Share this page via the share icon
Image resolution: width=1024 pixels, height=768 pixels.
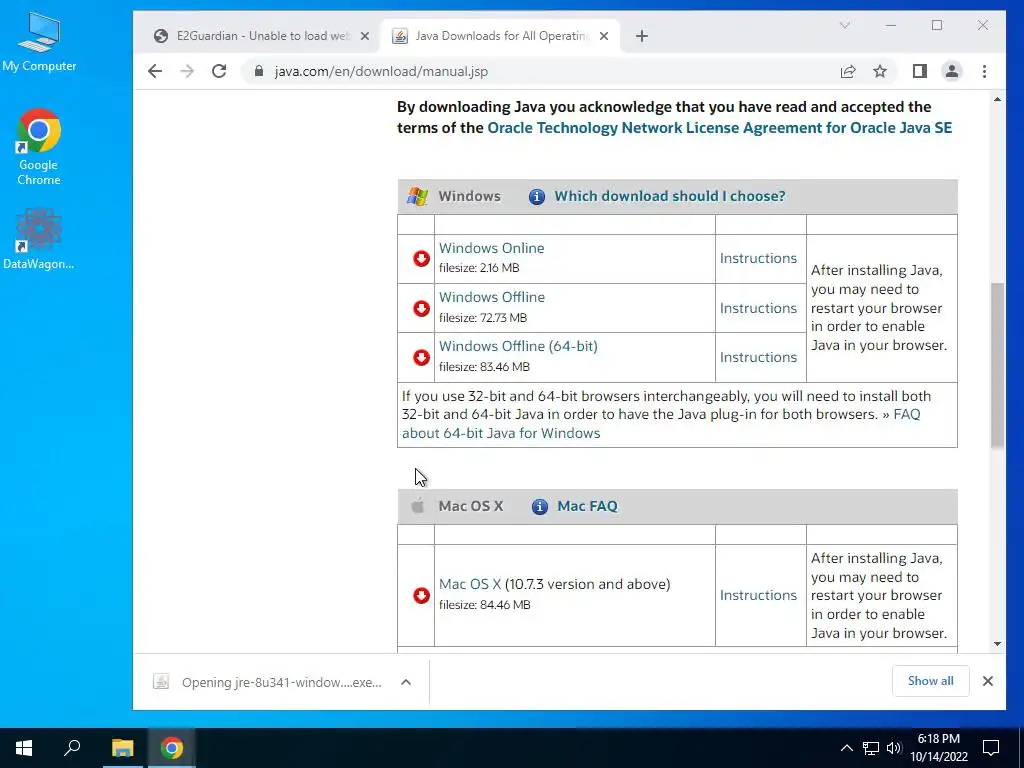tap(848, 71)
